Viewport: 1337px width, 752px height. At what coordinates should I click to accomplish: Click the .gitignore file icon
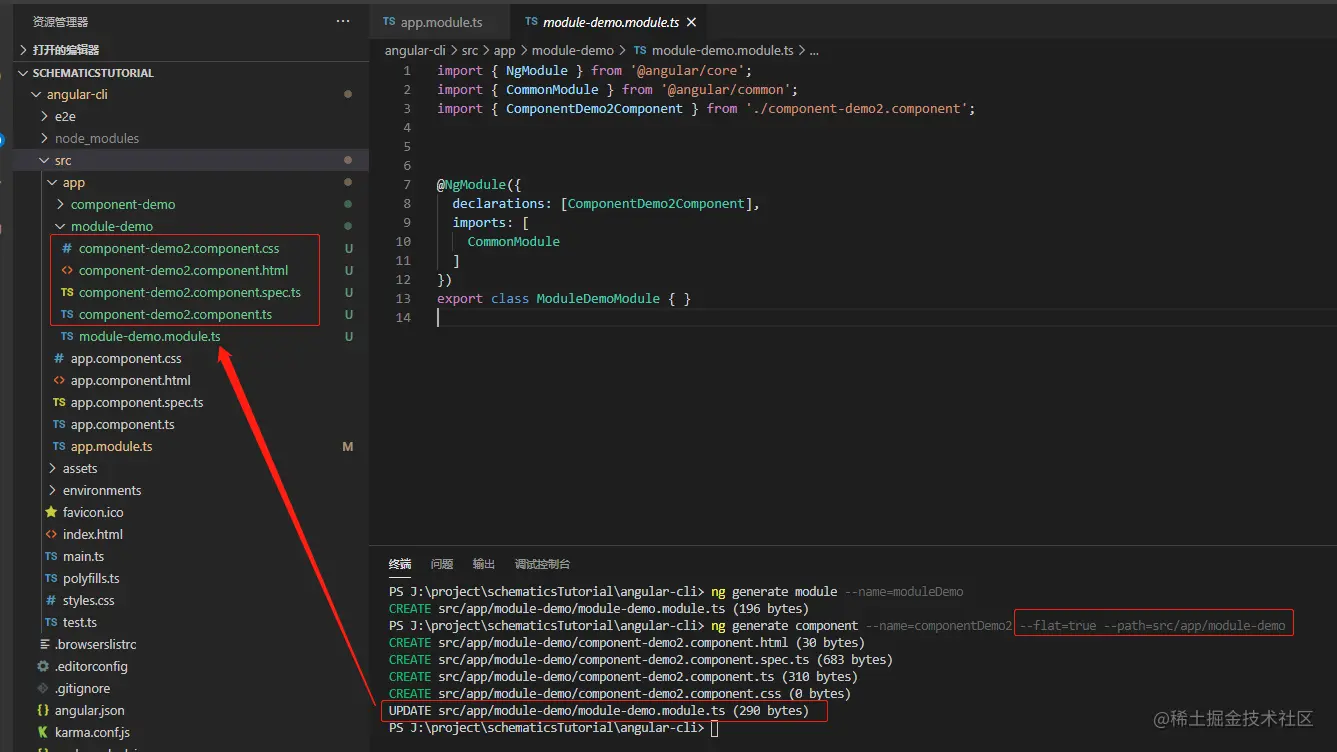pos(43,688)
